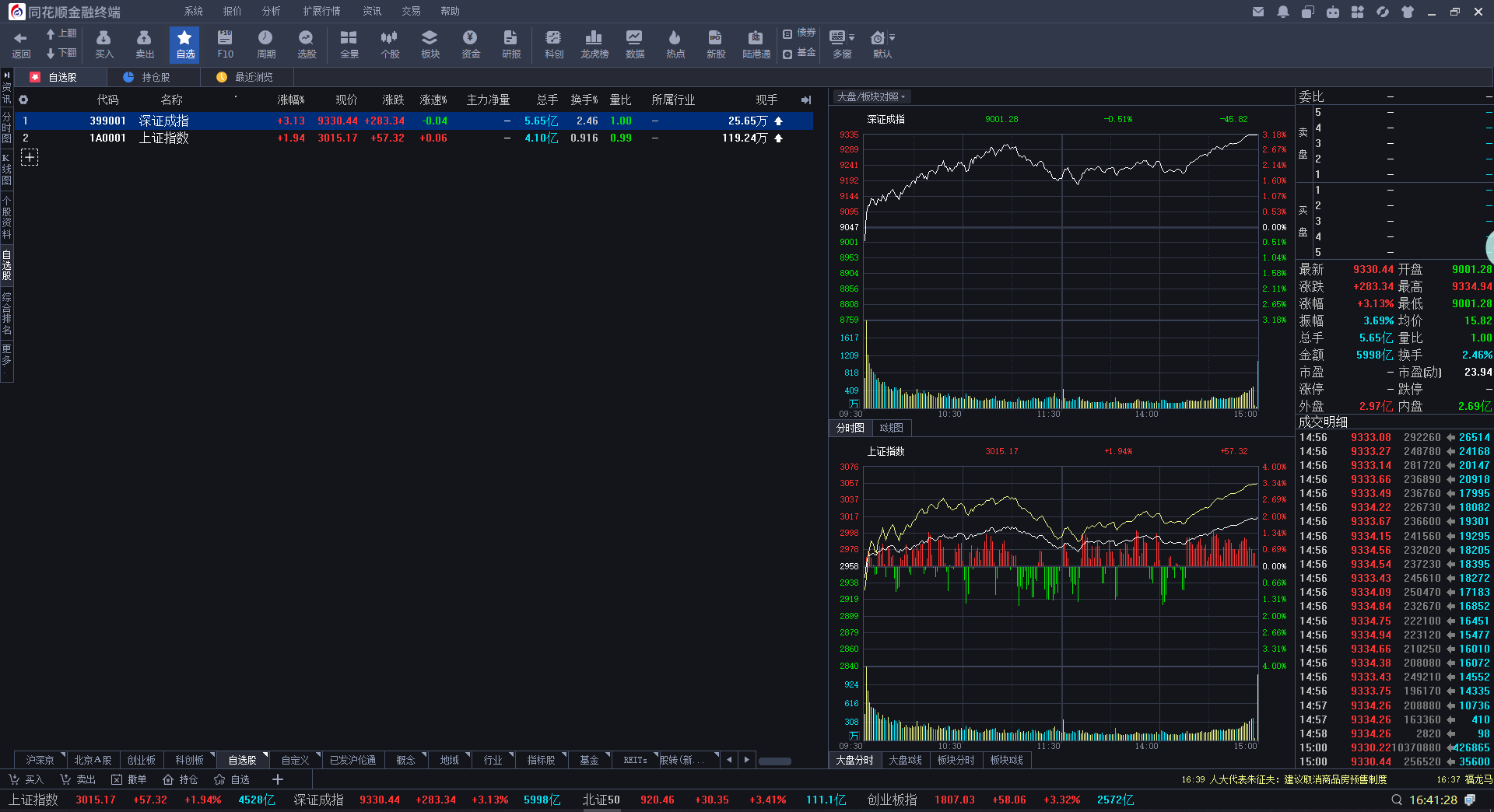Expand the 沪深京 tab corner menu
This screenshot has height=812, width=1494.
(x=62, y=754)
